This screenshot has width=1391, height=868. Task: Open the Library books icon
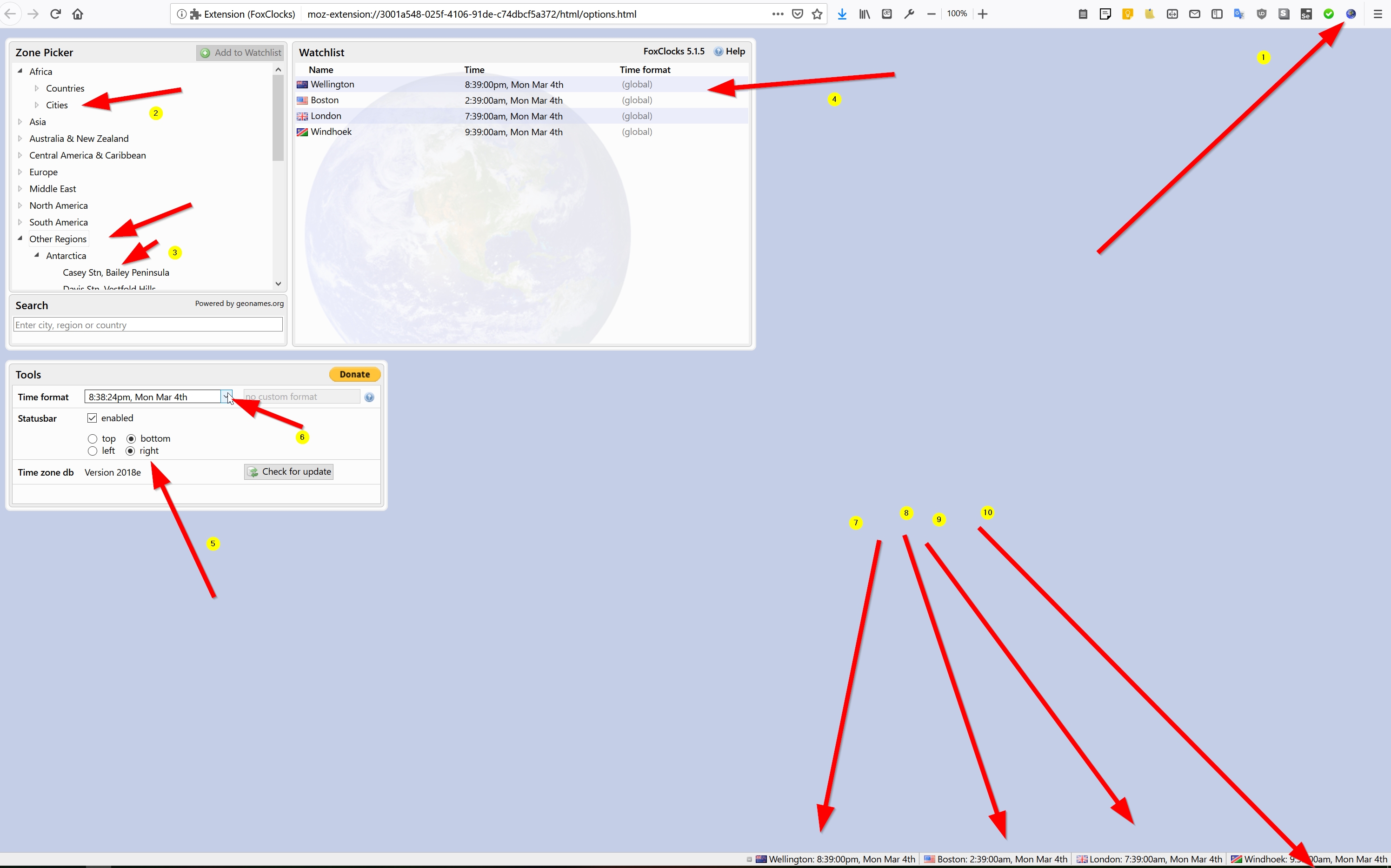[864, 14]
